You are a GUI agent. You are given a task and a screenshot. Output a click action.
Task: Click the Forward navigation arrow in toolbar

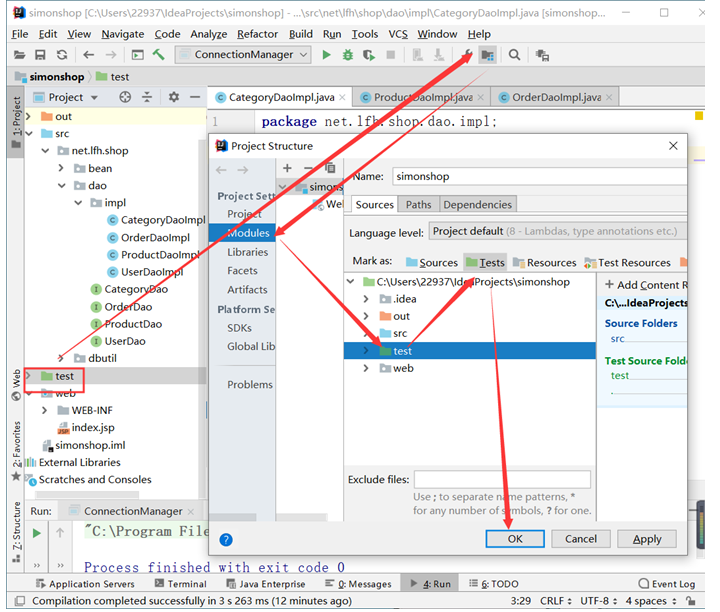coord(111,55)
